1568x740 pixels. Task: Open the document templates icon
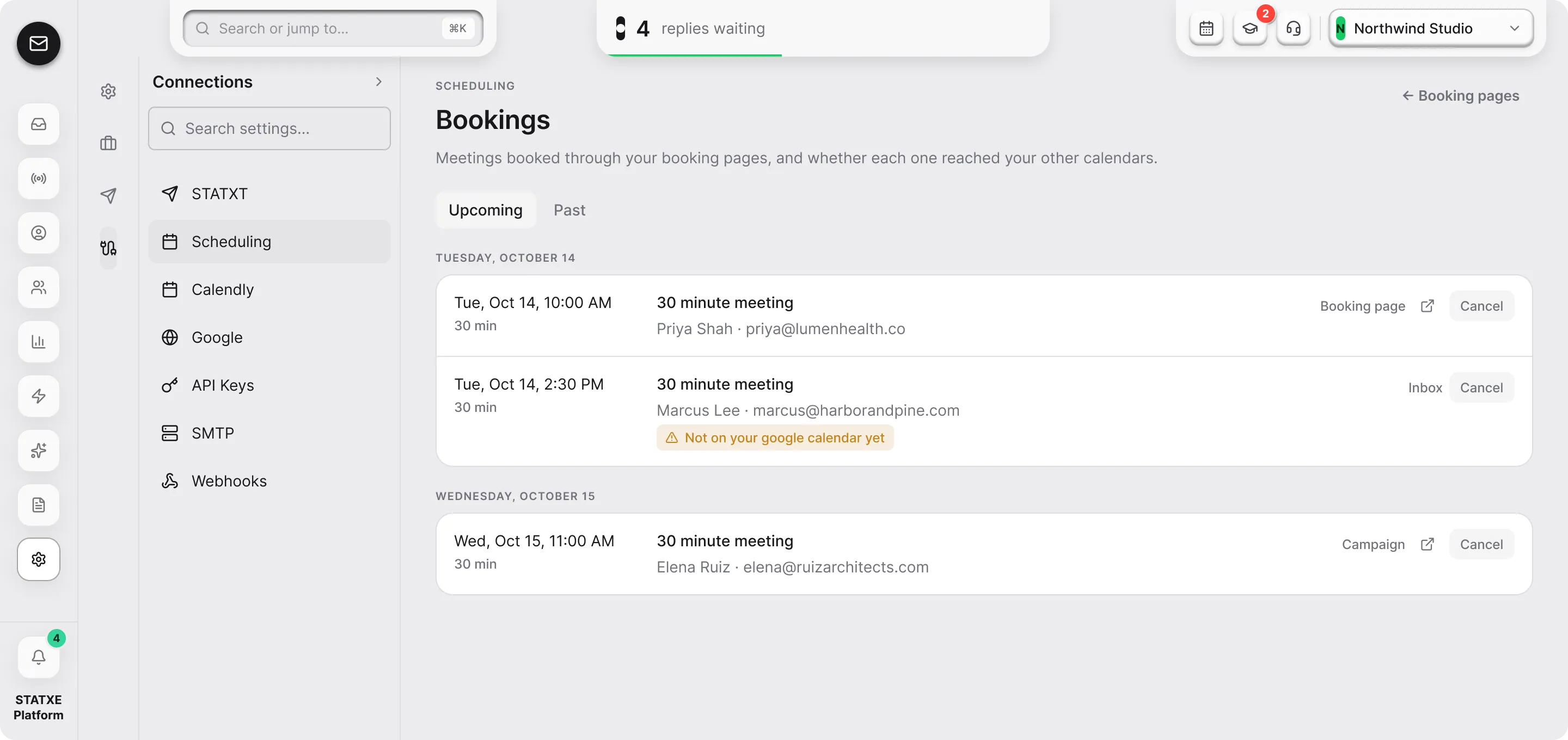38,504
